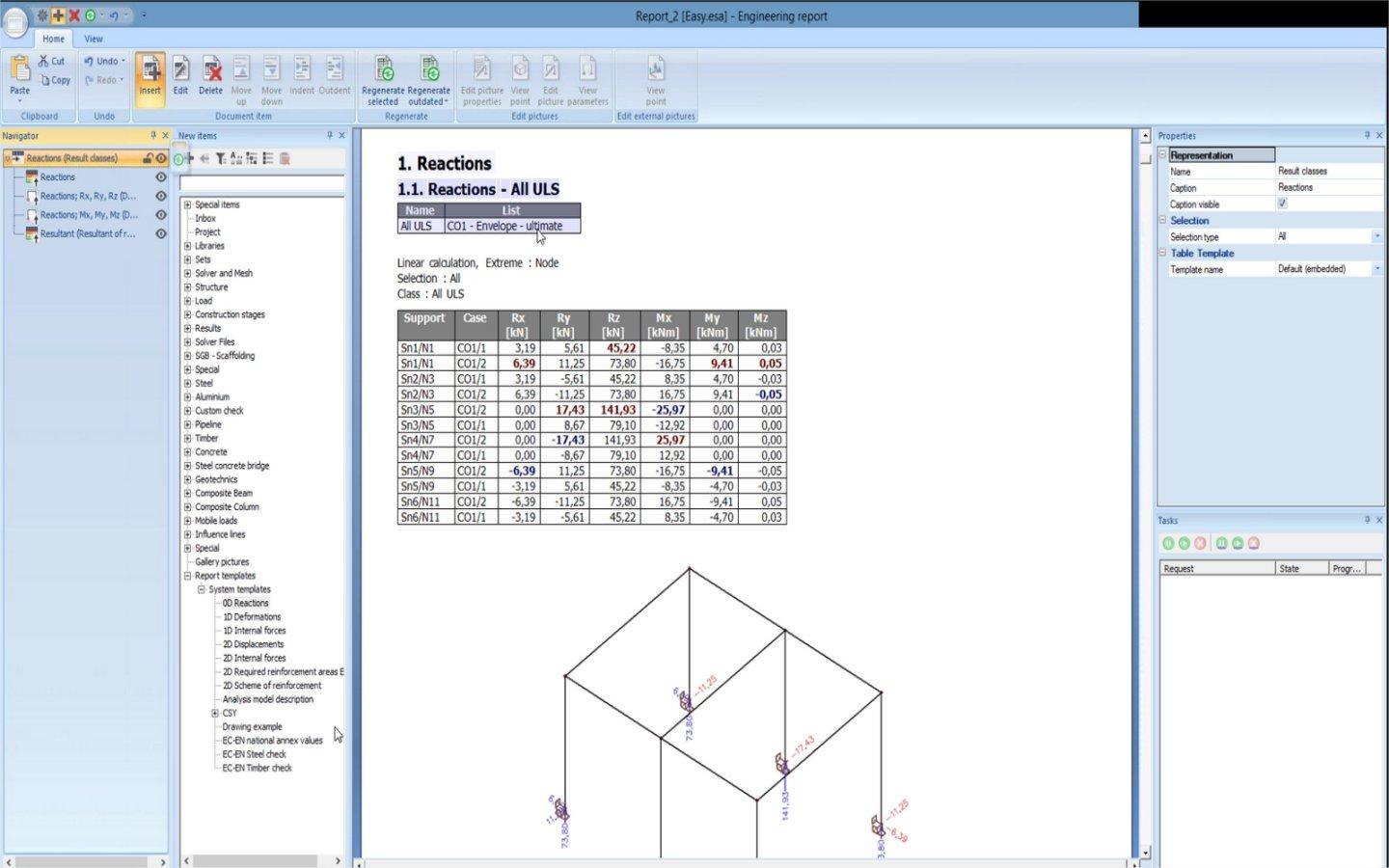Click the Copy icon in the Clipboard group

click(x=58, y=80)
